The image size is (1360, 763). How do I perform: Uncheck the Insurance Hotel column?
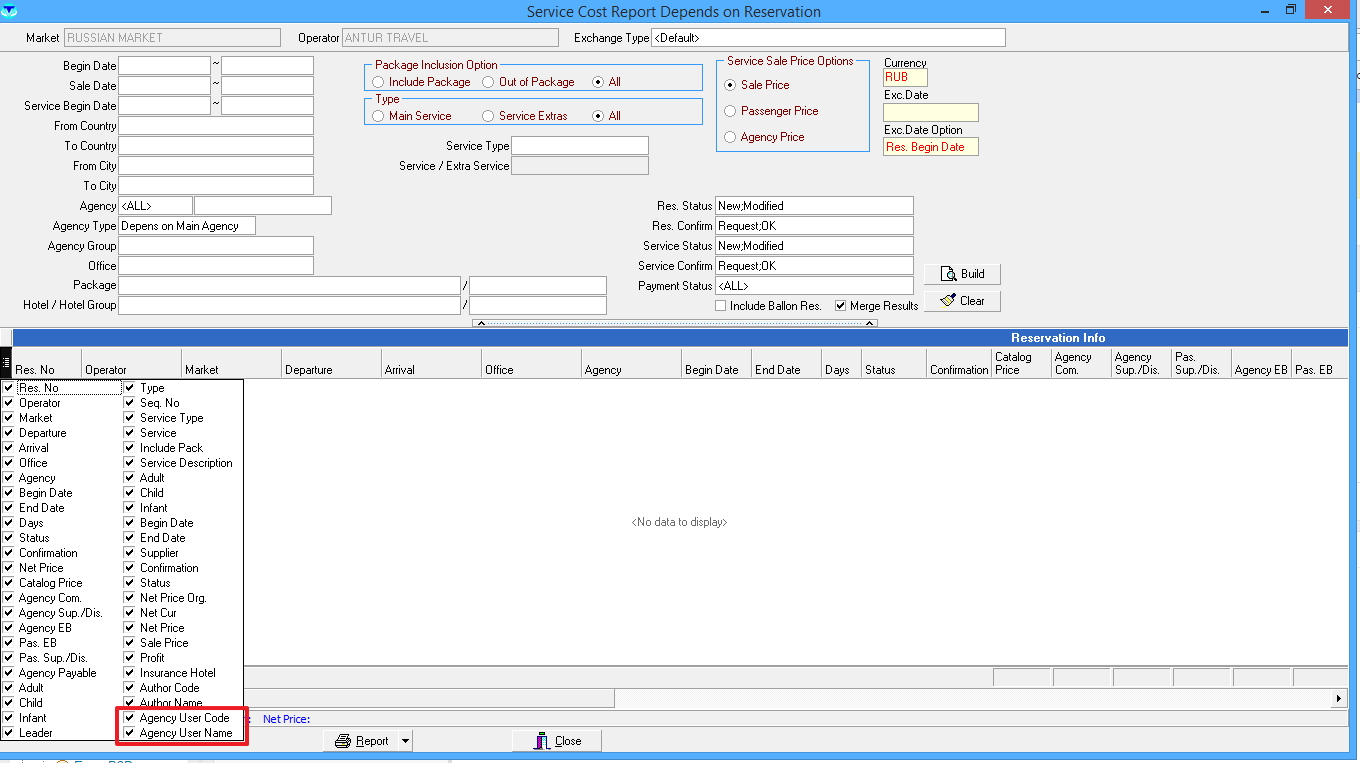pos(130,673)
